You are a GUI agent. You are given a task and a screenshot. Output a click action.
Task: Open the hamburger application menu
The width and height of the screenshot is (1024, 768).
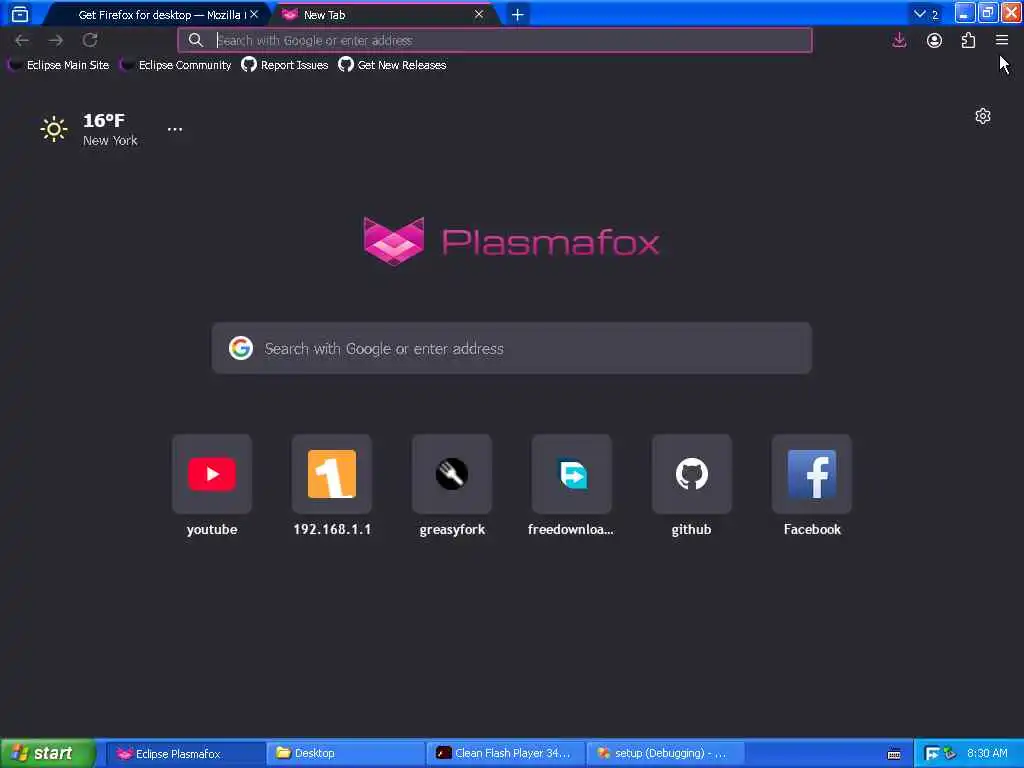pyautogui.click(x=1002, y=40)
